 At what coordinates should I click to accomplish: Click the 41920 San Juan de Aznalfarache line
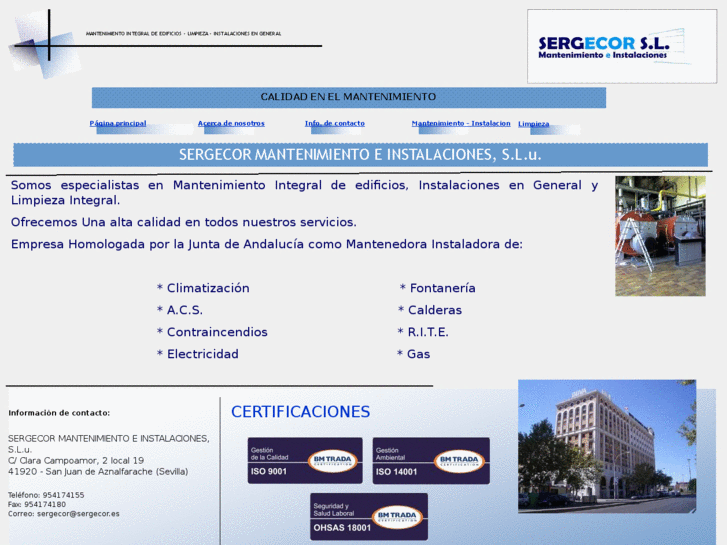pos(98,472)
